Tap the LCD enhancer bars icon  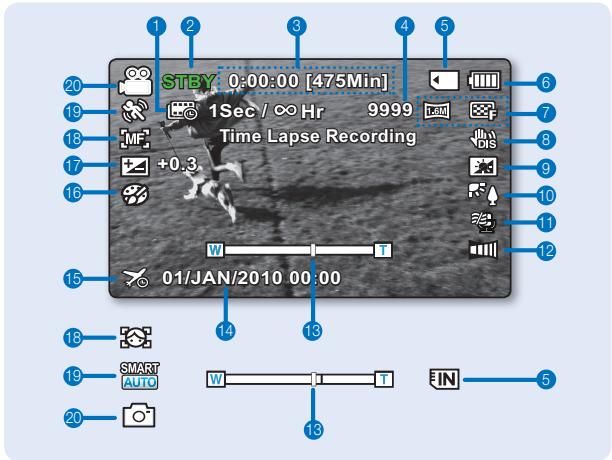click(x=483, y=250)
